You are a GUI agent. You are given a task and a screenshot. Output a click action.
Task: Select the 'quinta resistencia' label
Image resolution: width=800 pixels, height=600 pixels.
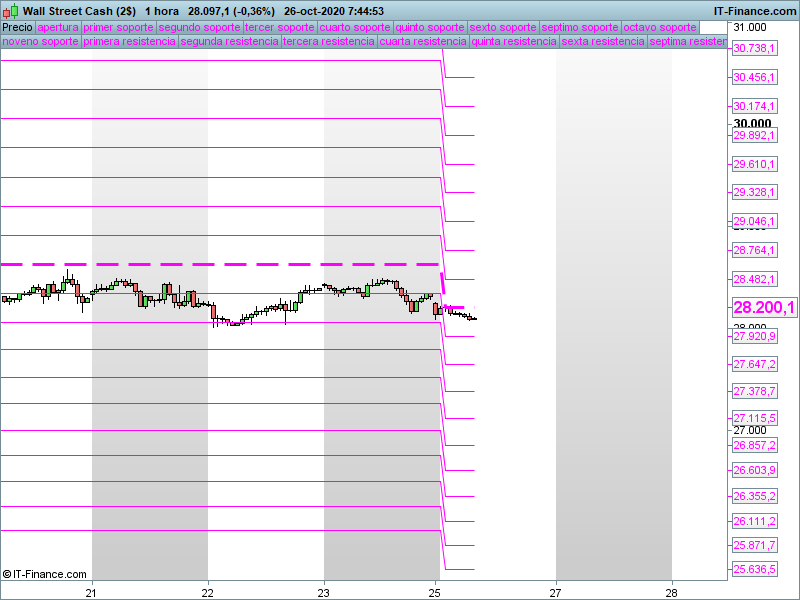[514, 42]
